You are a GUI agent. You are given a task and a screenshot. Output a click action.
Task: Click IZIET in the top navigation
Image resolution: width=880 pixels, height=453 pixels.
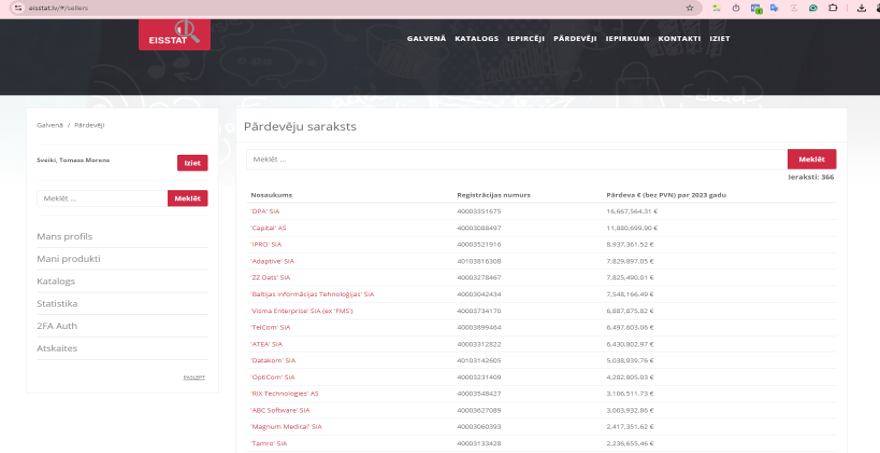pos(719,39)
